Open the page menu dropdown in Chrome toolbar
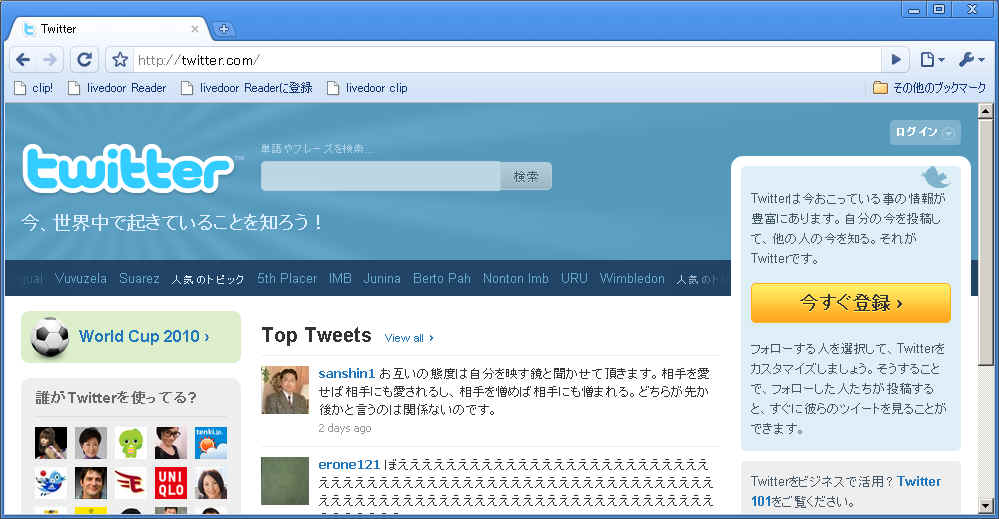999x519 pixels. (x=932, y=60)
